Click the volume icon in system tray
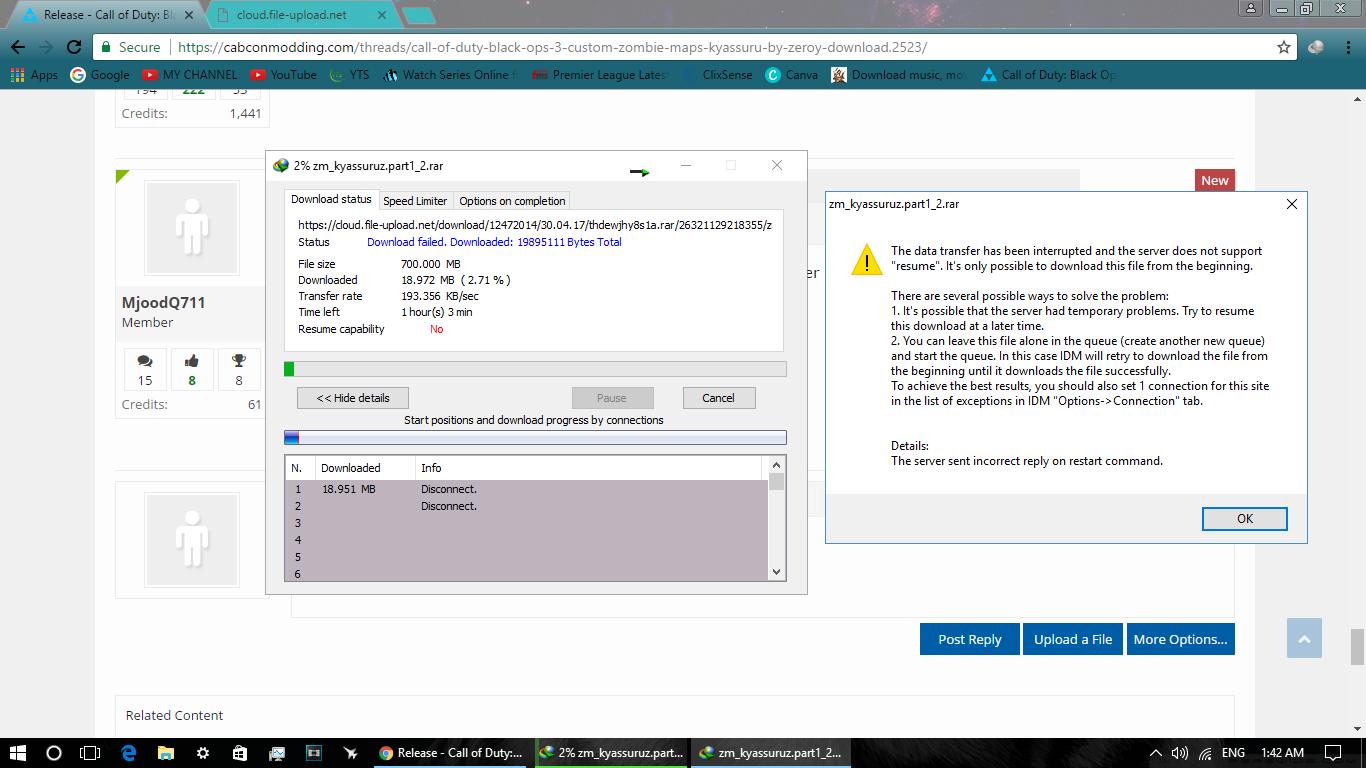 point(1180,752)
